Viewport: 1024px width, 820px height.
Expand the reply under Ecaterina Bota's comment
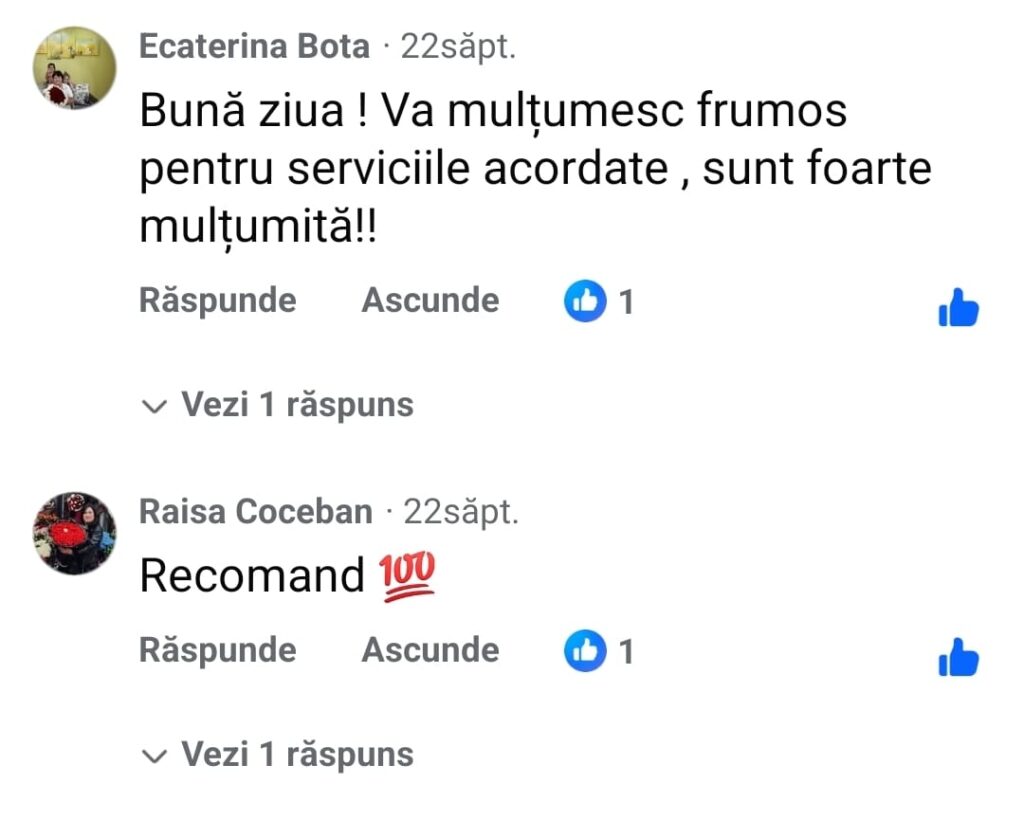(278, 405)
